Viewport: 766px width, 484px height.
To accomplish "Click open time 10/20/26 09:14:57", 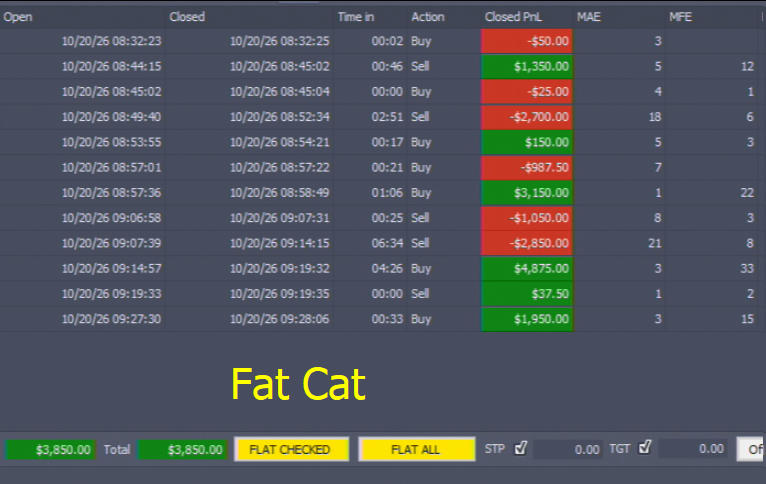I will pos(111,269).
